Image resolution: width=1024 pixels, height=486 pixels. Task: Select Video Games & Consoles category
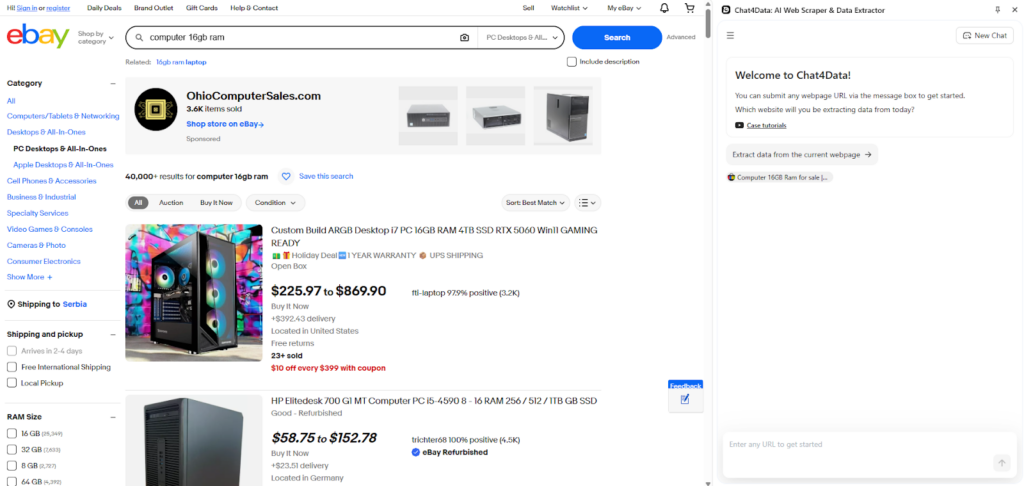[50, 229]
